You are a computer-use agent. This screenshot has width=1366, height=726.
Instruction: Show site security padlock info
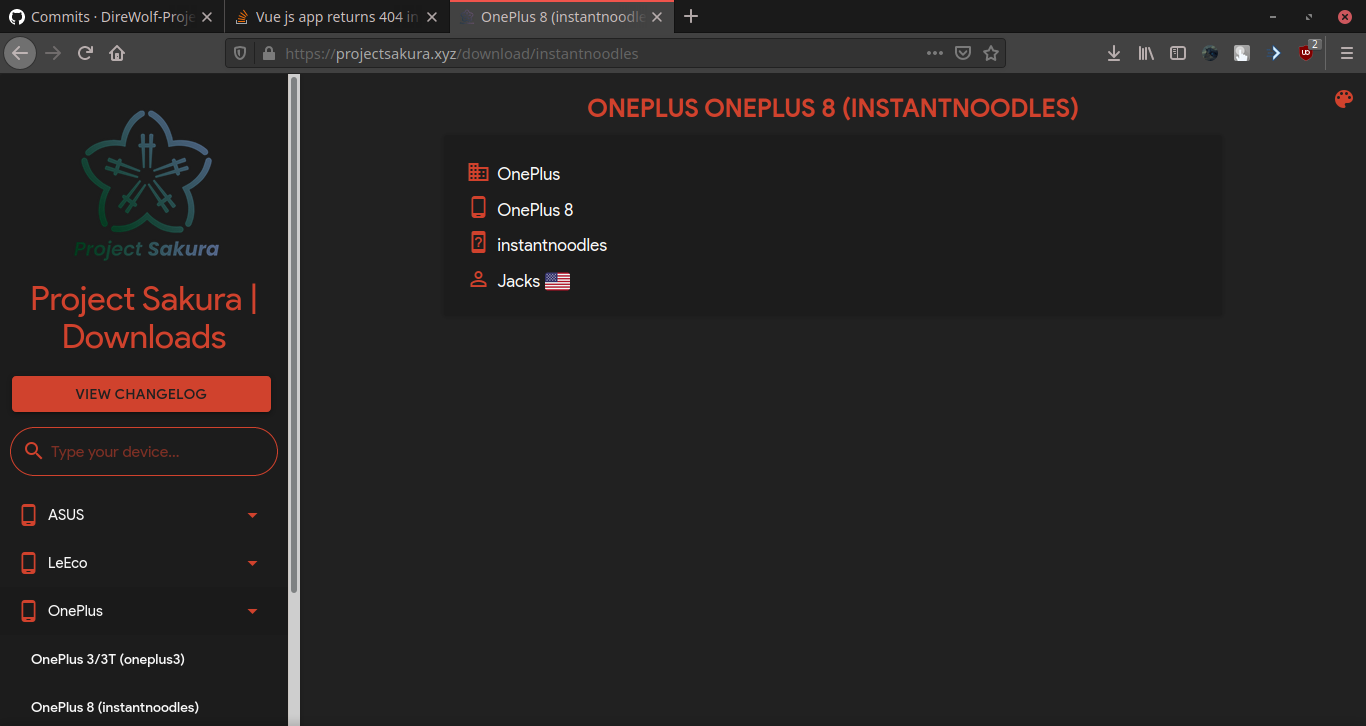point(268,53)
